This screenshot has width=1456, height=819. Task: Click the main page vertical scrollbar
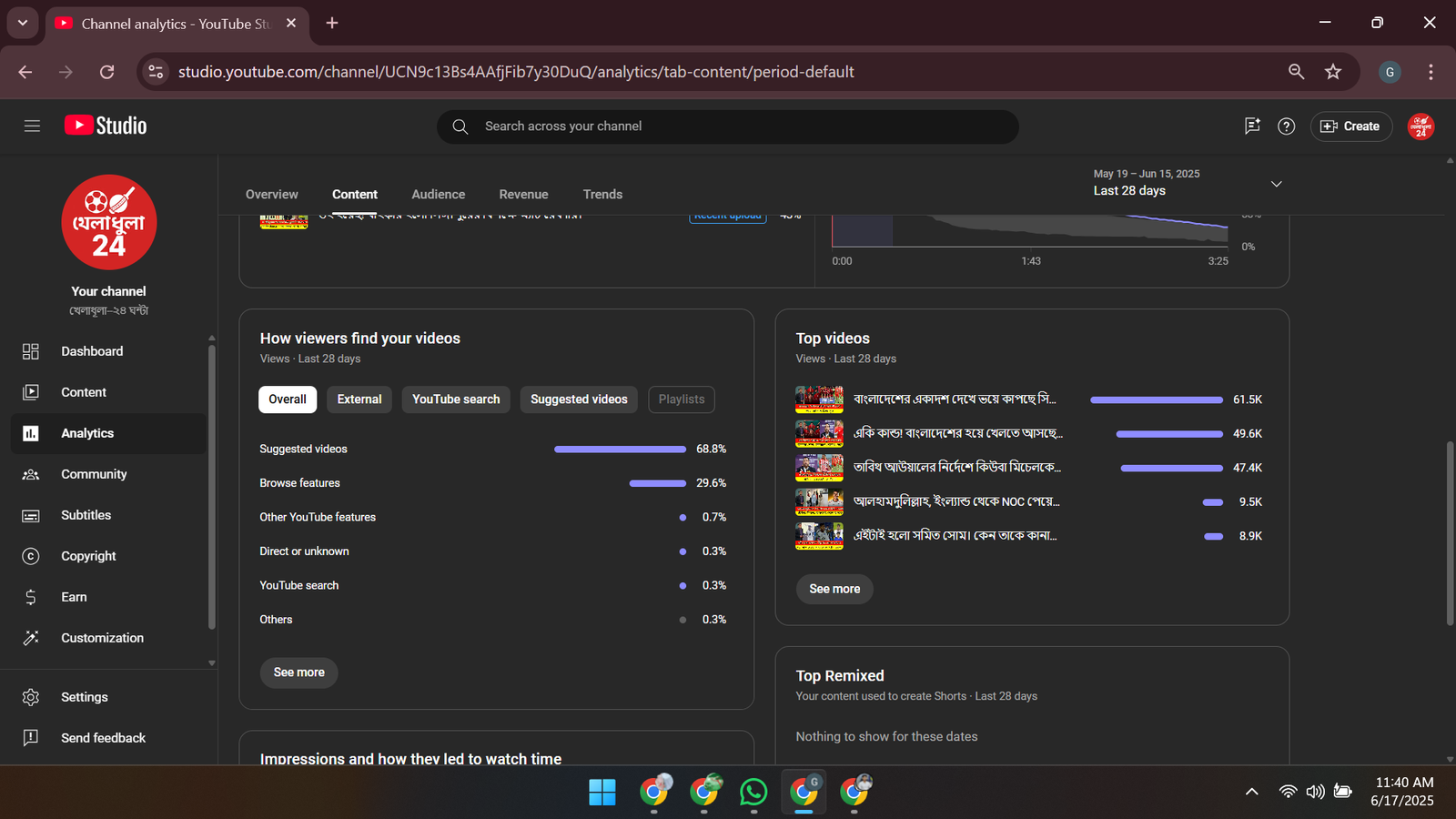click(1450, 533)
